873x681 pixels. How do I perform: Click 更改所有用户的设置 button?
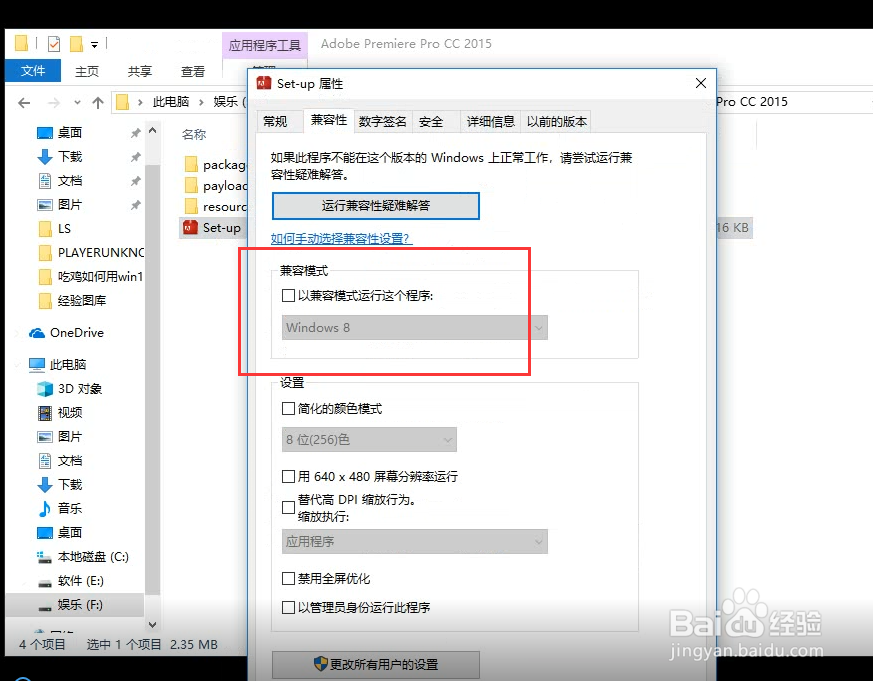coord(376,664)
